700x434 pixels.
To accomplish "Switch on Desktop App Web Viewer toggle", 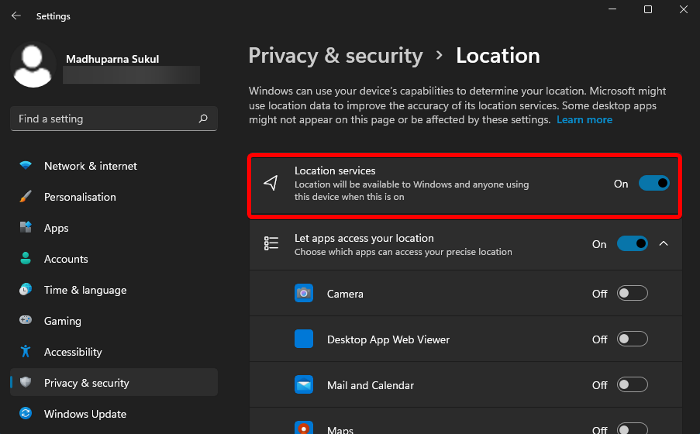I will [x=632, y=339].
